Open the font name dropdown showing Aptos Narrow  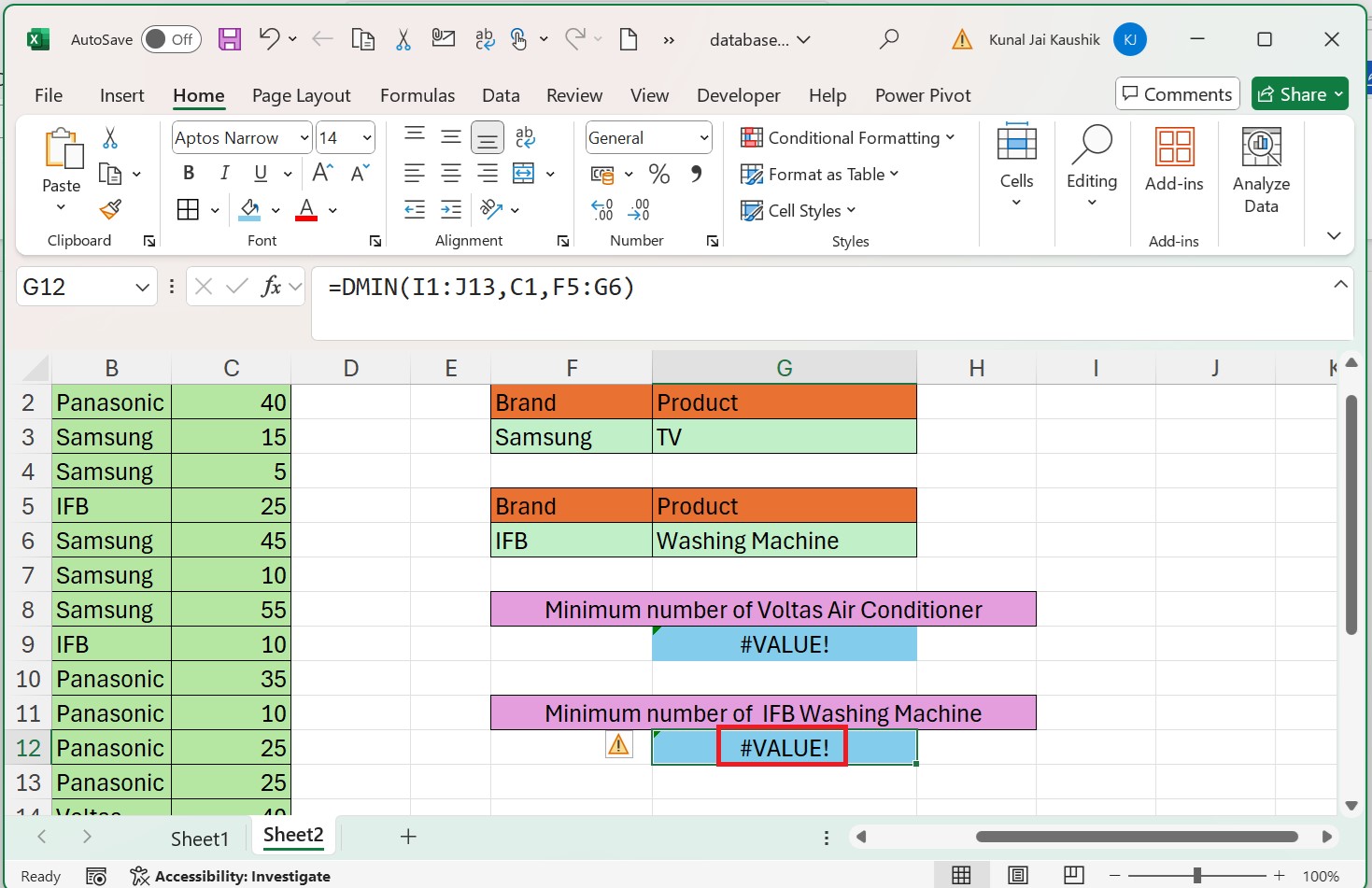click(x=304, y=138)
